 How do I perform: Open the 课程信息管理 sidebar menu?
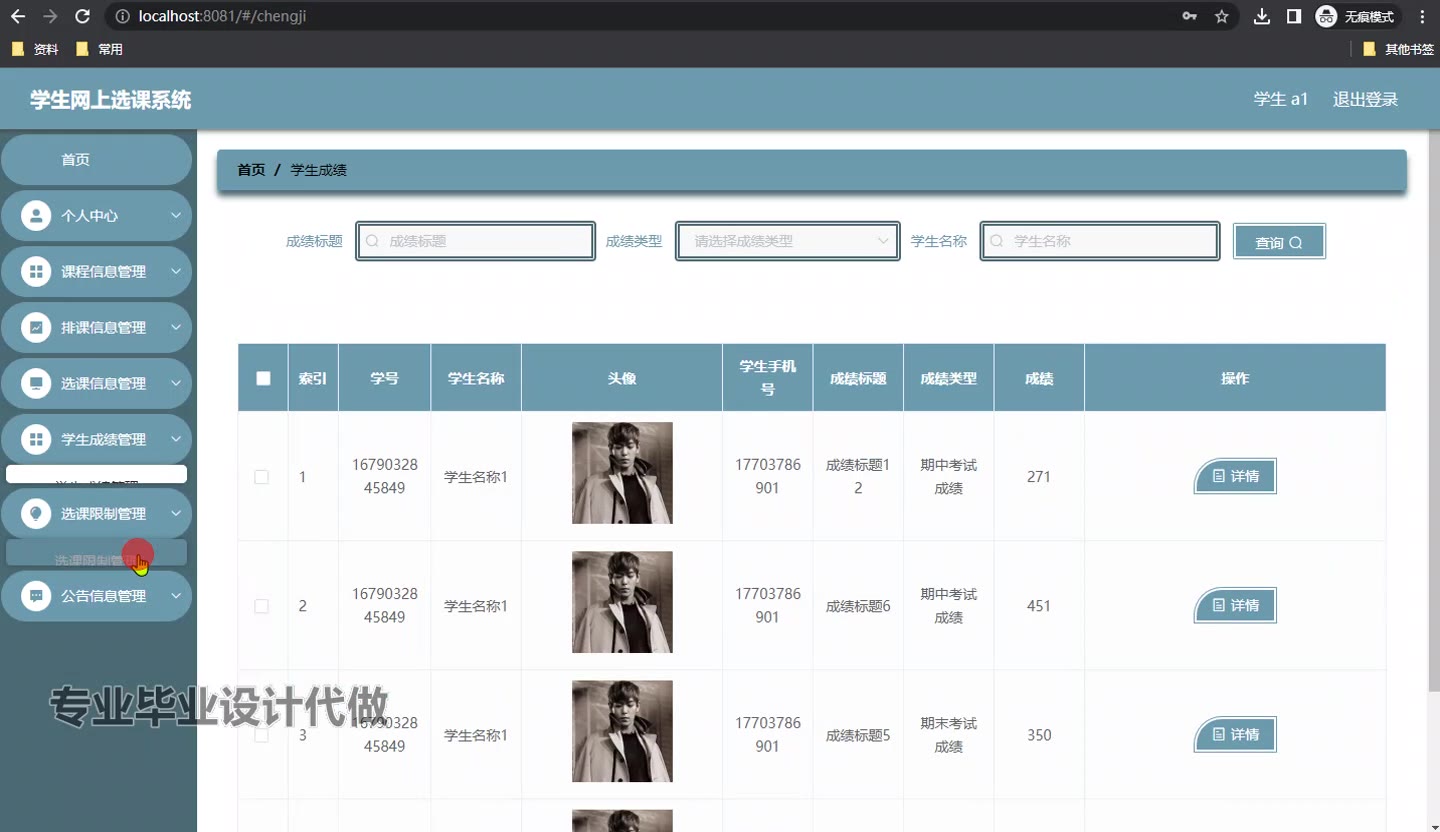(96, 271)
